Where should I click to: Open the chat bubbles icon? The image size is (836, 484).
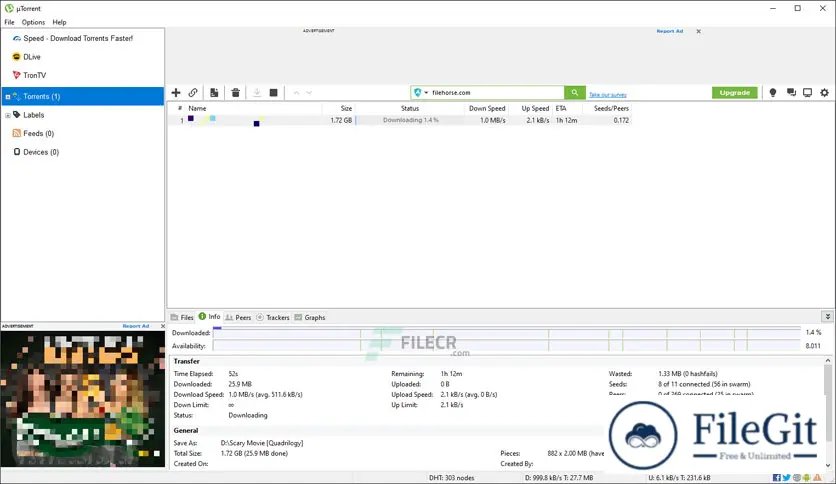pyautogui.click(x=791, y=93)
